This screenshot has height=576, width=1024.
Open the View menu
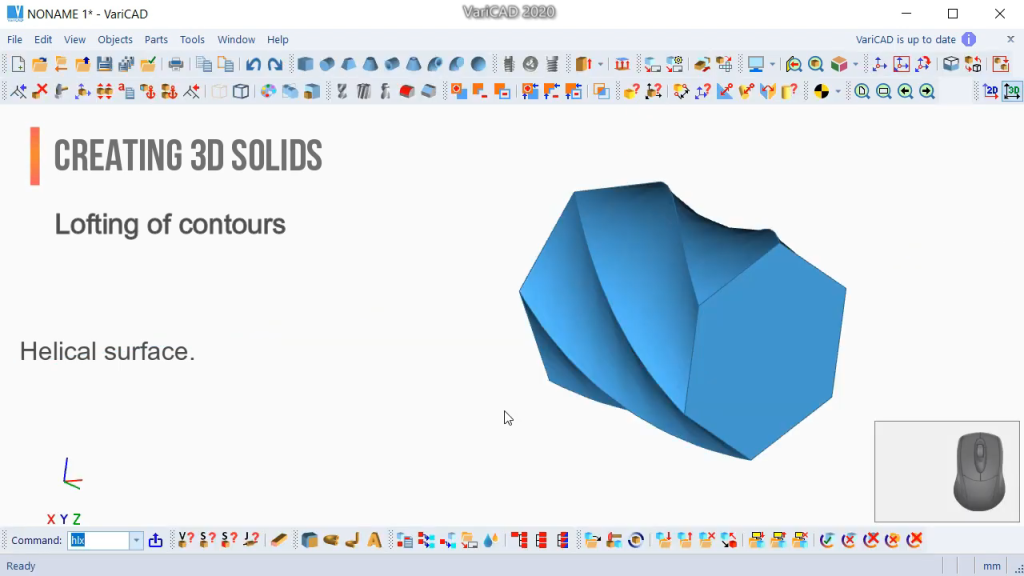click(74, 39)
